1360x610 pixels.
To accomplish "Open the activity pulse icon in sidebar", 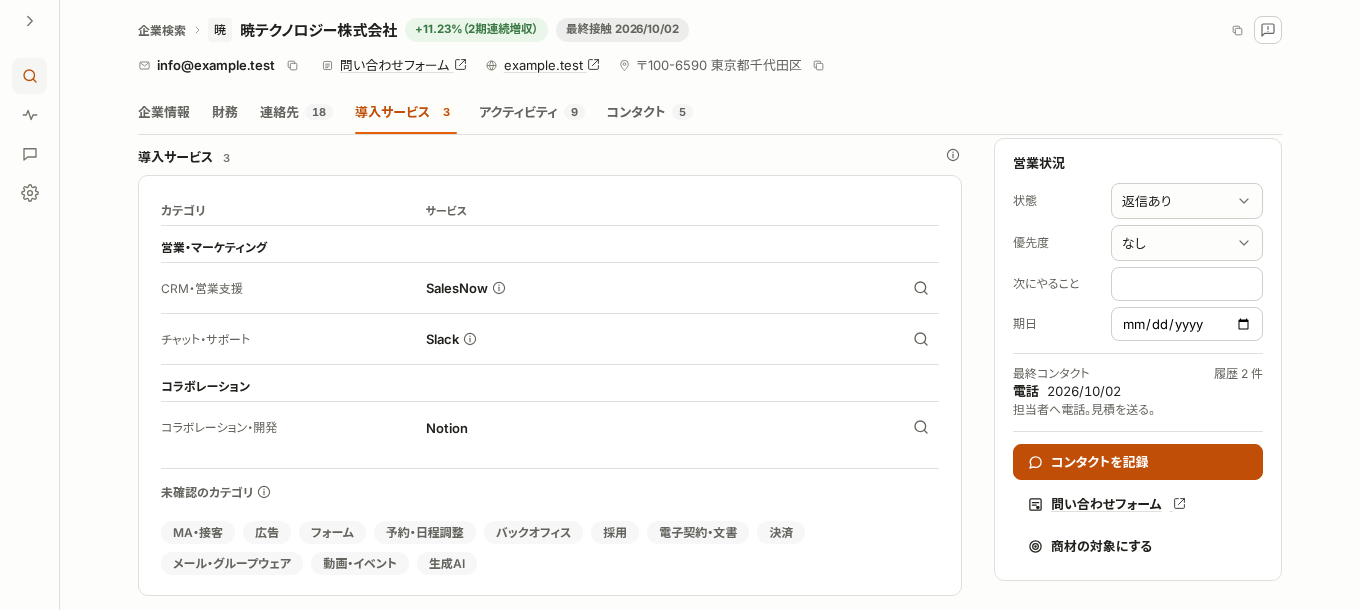I will (30, 115).
